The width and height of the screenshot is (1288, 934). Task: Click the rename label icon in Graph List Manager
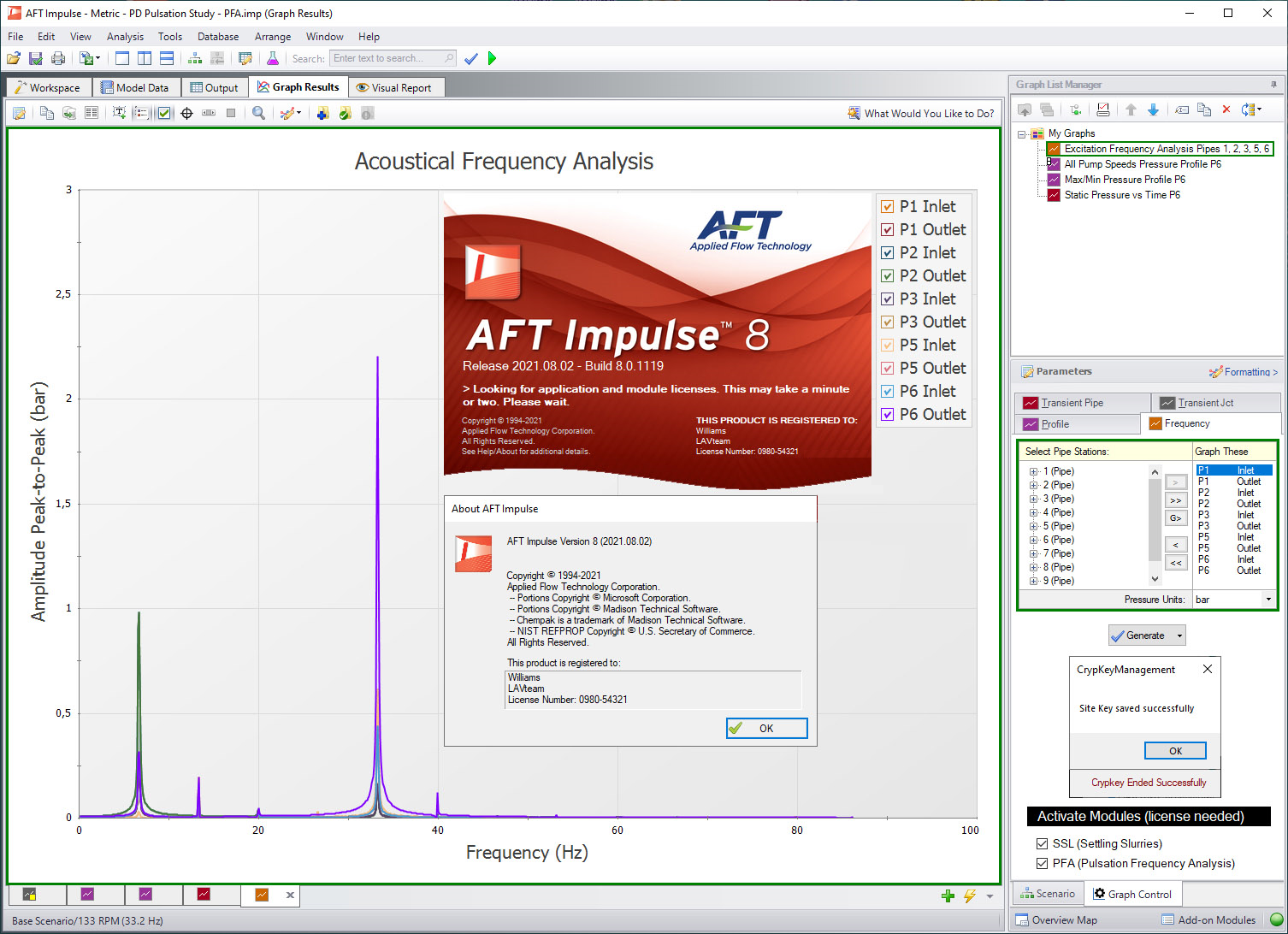coord(1182,109)
